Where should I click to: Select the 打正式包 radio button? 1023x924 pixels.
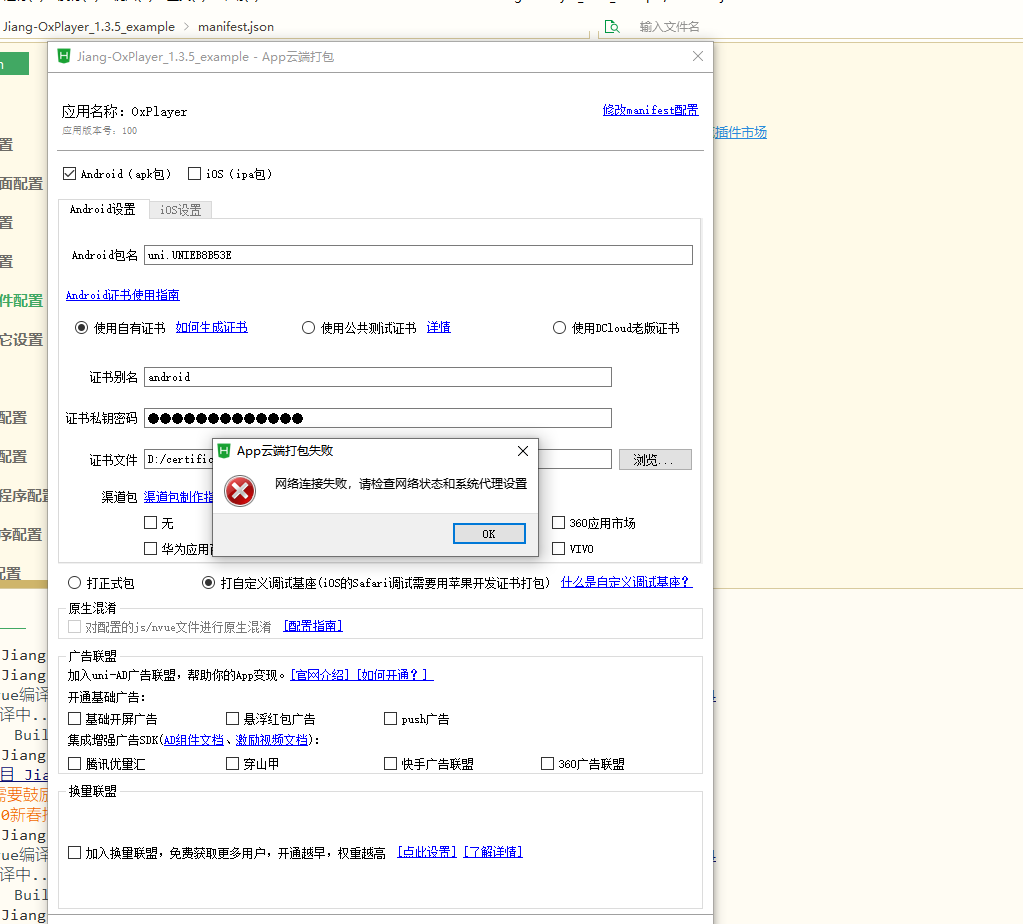[x=74, y=583]
